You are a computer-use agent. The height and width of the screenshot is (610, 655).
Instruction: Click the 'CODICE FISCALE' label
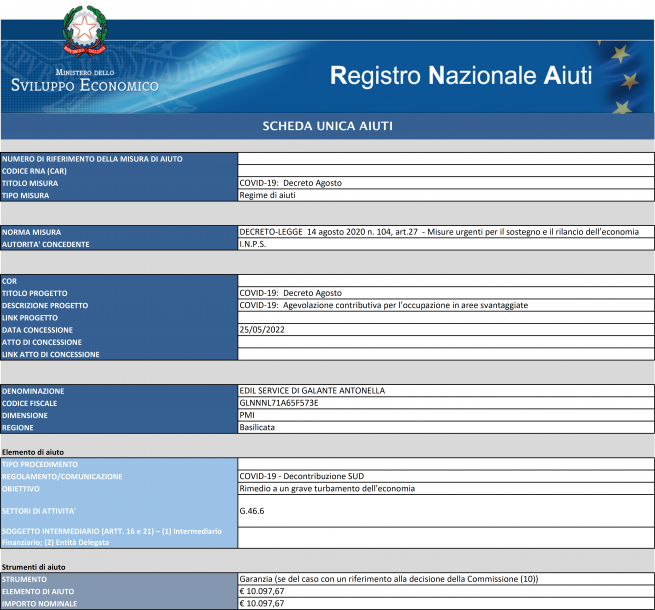point(29,403)
